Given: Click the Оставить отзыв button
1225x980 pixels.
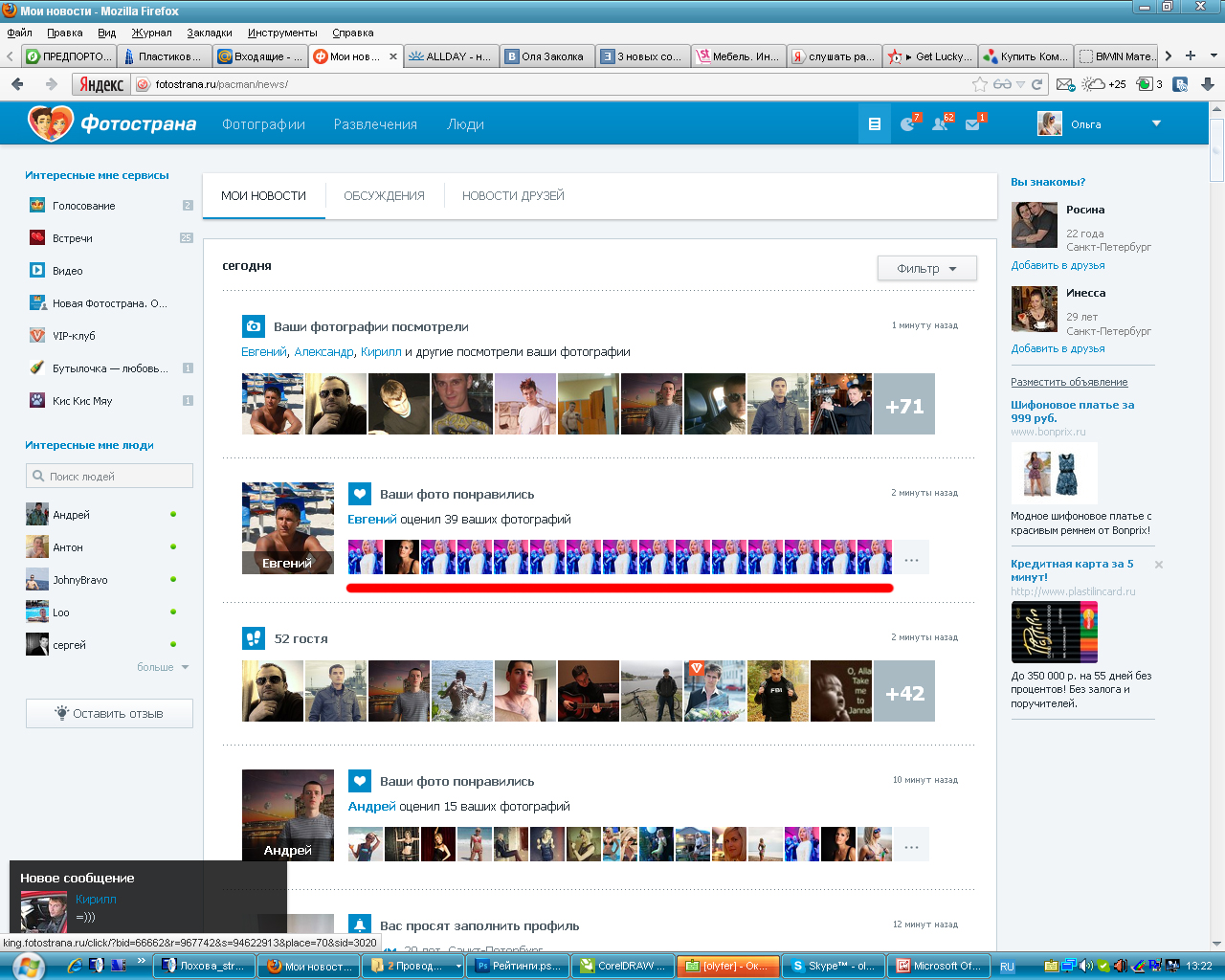Looking at the screenshot, I should (109, 713).
